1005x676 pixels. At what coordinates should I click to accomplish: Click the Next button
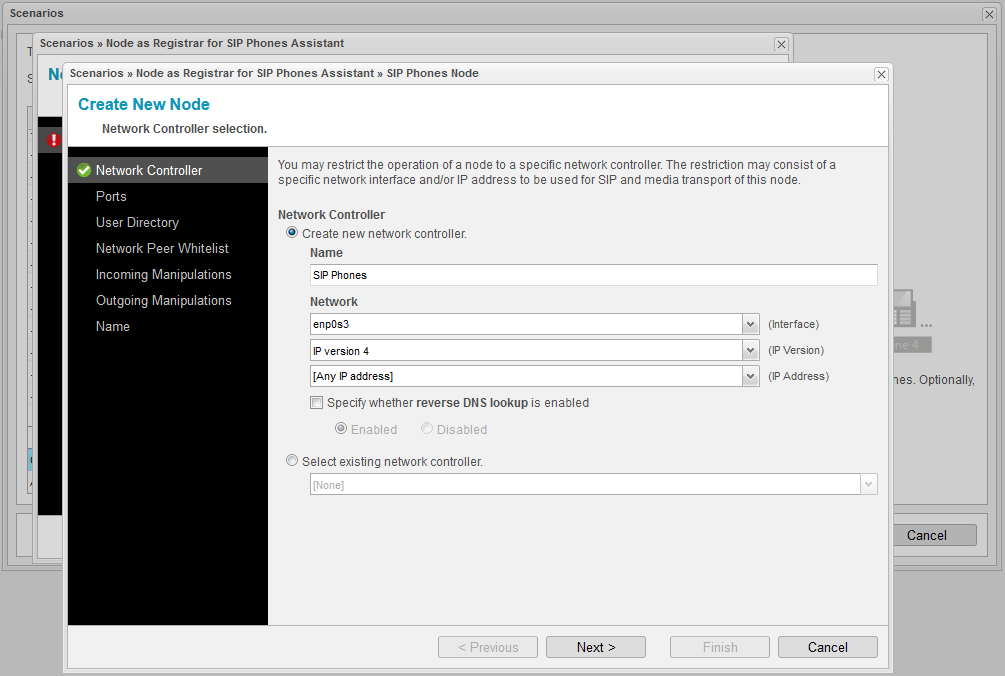coord(596,647)
